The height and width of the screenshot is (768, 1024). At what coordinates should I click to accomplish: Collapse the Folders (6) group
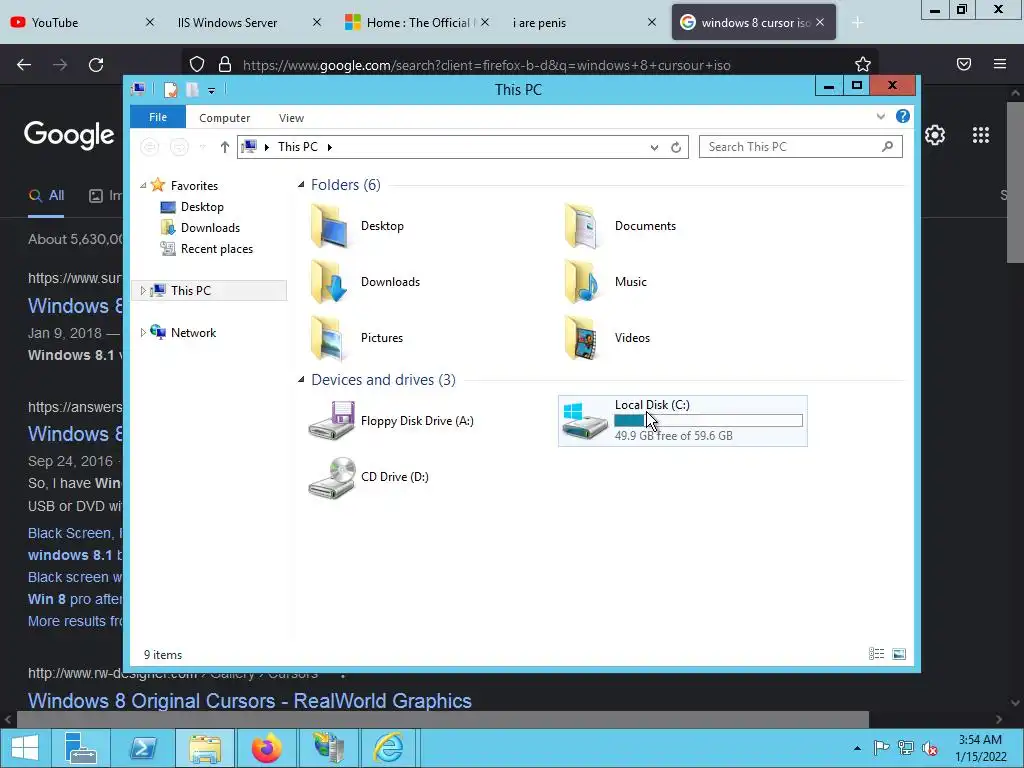pyautogui.click(x=301, y=185)
